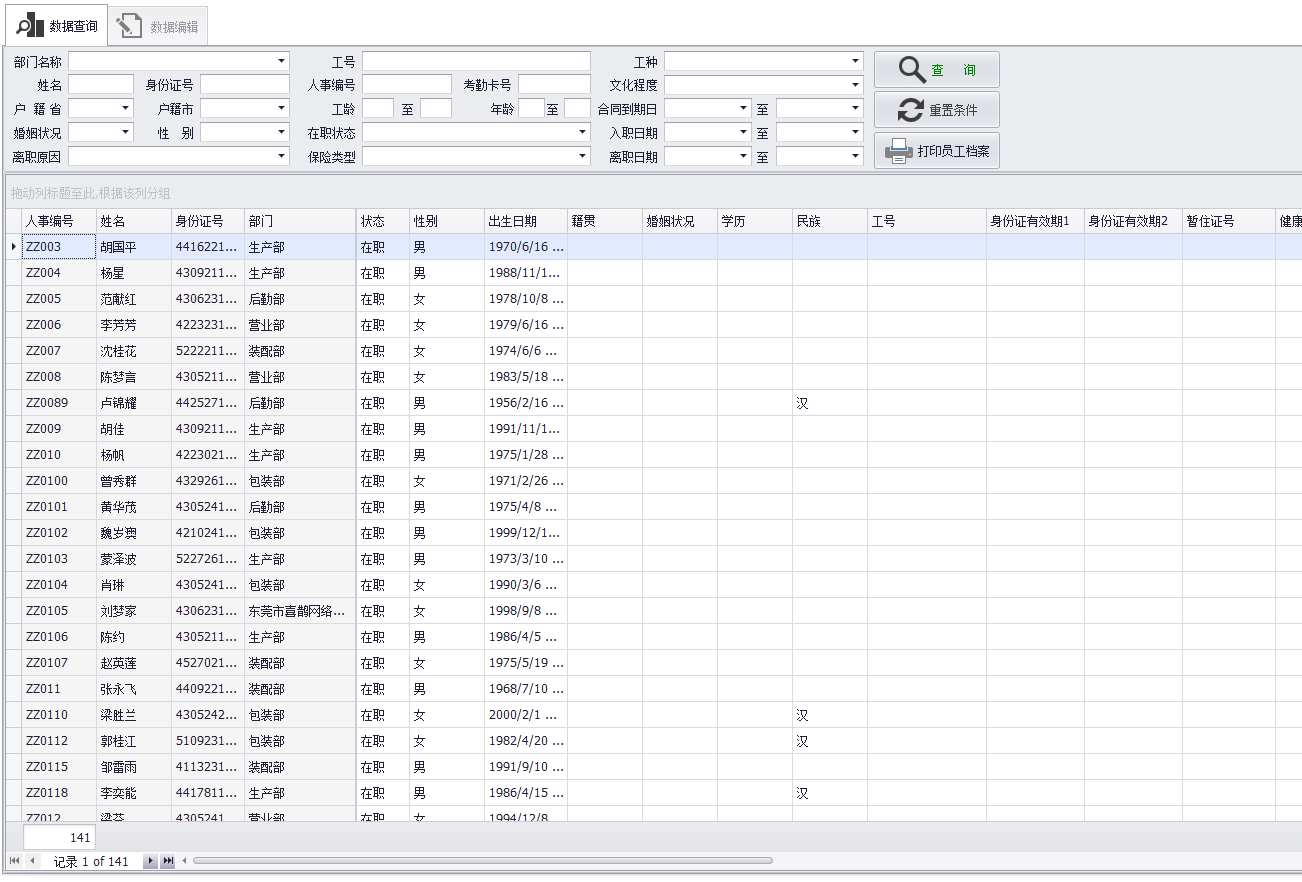The image size is (1302, 882).
Task: Go to the next record in navigator
Action: click(x=150, y=861)
